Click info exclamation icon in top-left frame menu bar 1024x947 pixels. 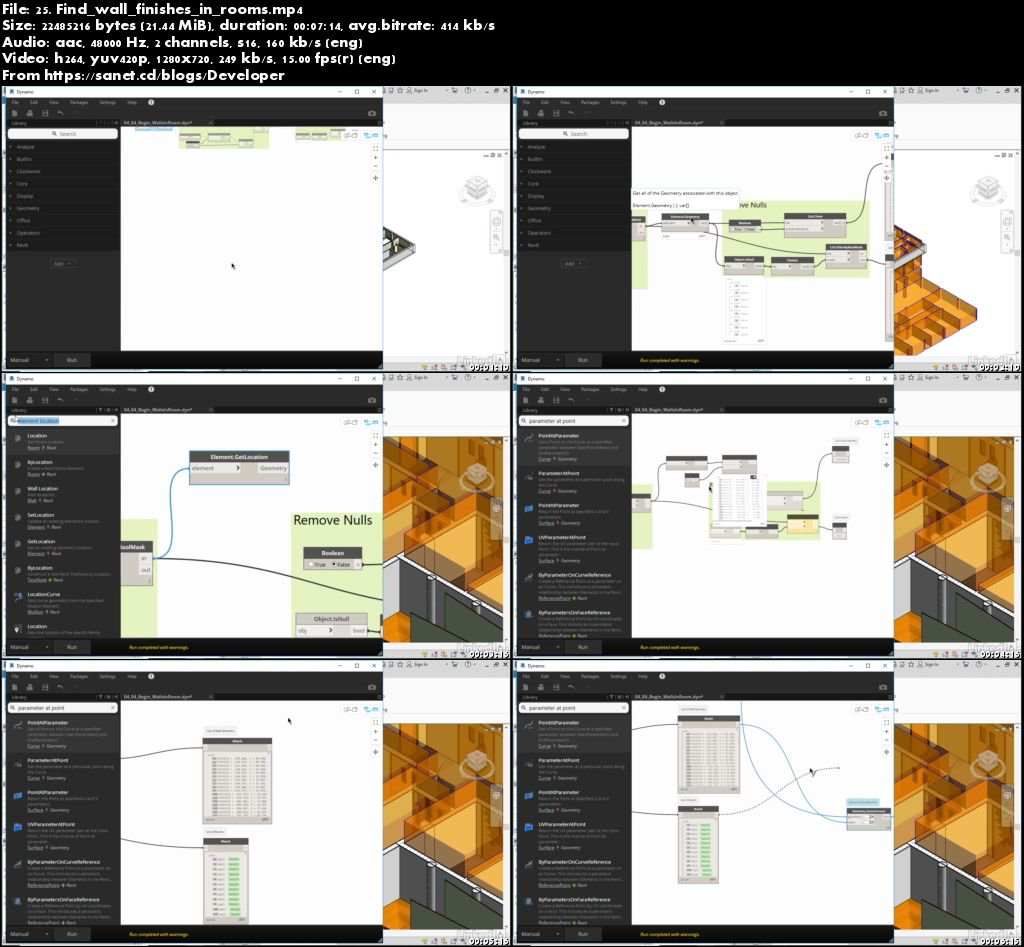click(x=151, y=102)
